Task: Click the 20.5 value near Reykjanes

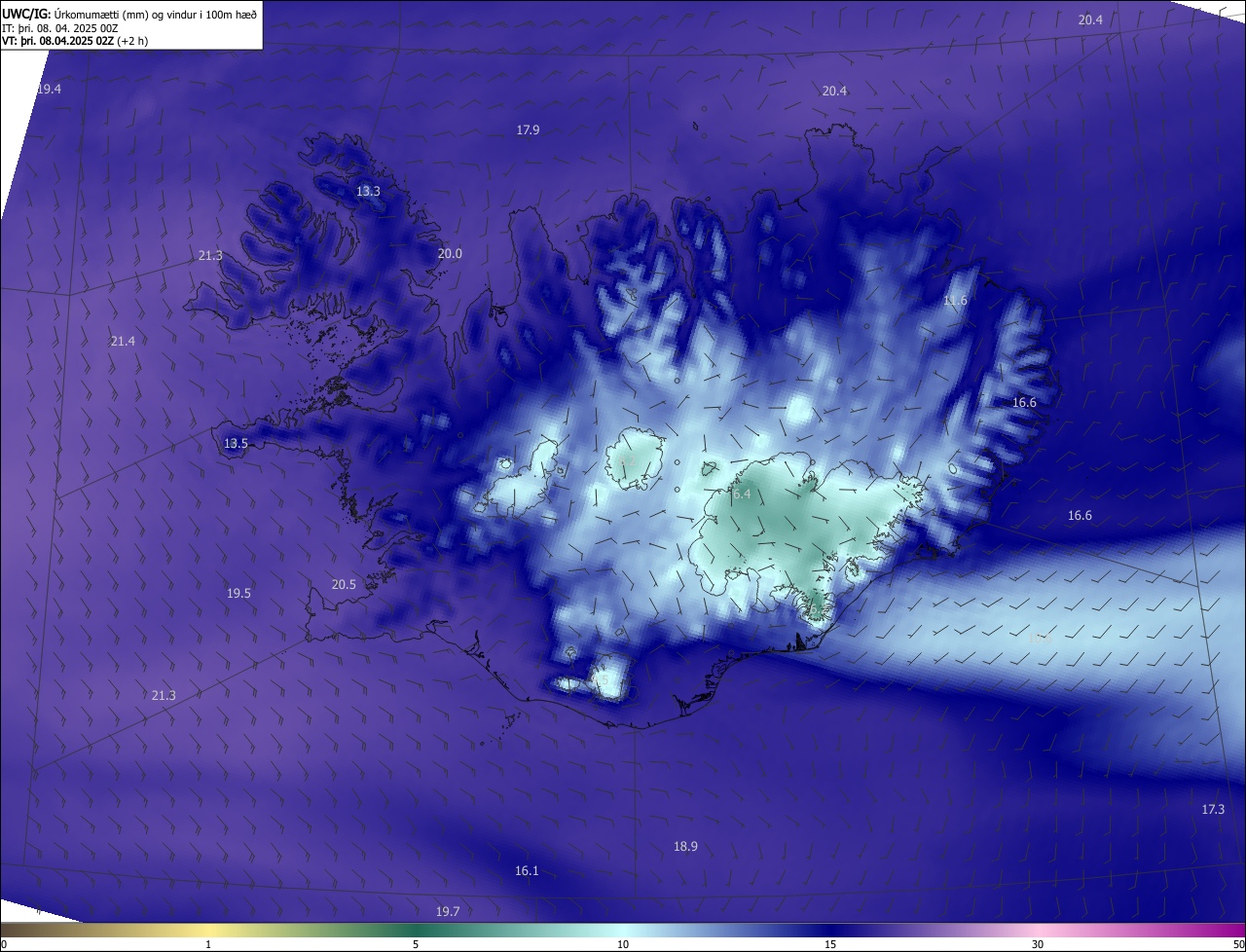Action: pos(344,584)
